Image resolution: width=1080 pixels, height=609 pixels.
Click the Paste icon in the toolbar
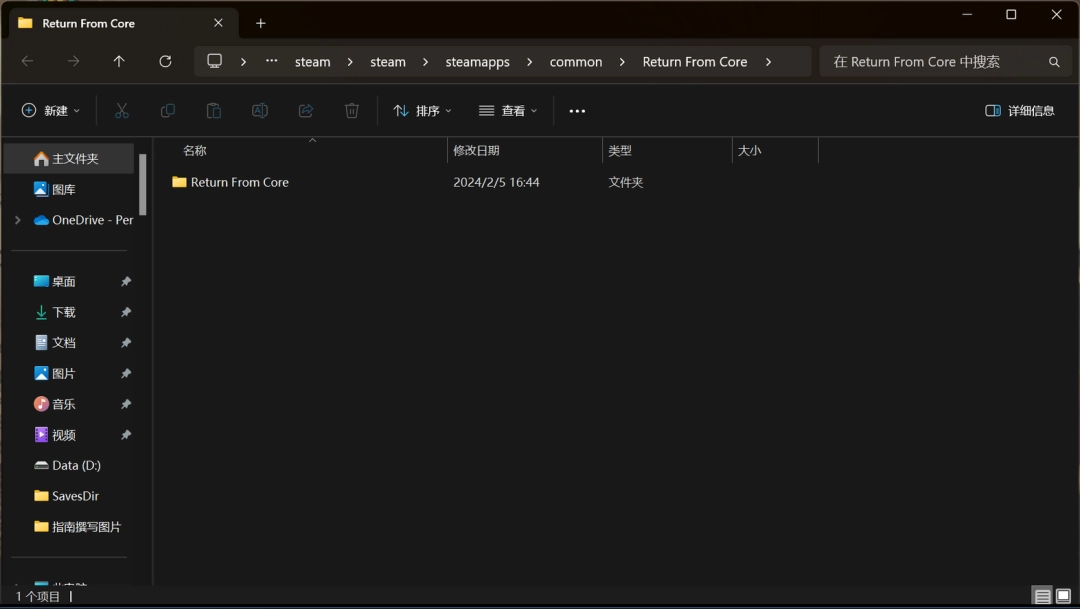[x=213, y=110]
